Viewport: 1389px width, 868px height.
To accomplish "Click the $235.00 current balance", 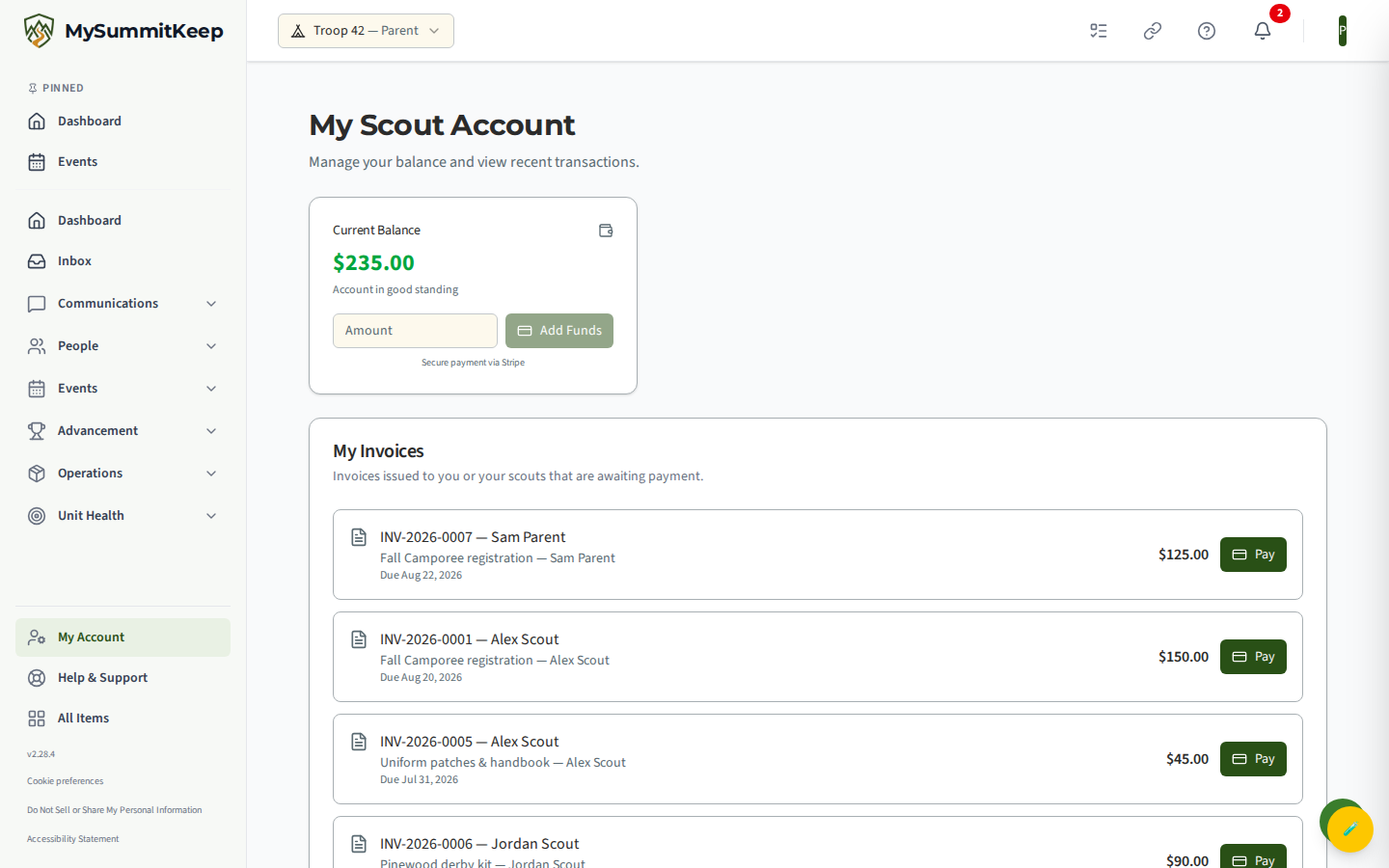I will (373, 262).
